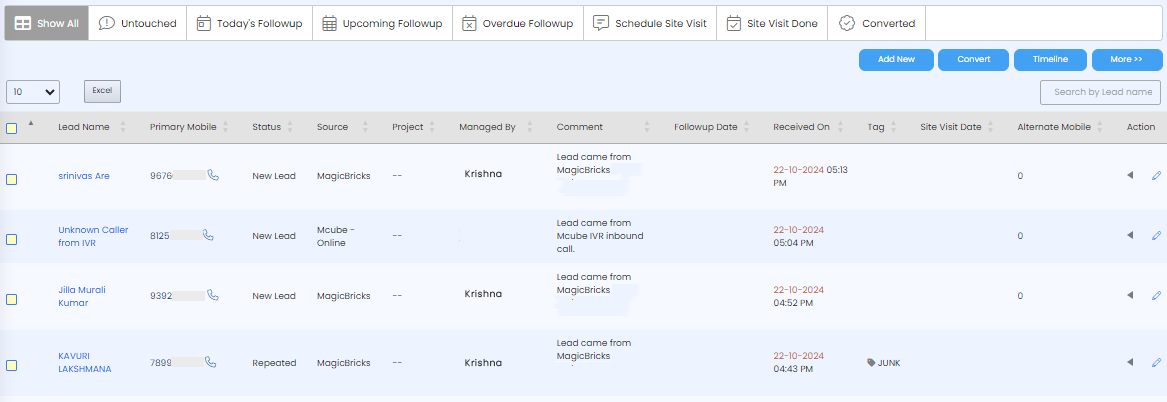This screenshot has height=402, width=1167.
Task: Open Schedule Site Visit tab
Action: click(x=650, y=23)
